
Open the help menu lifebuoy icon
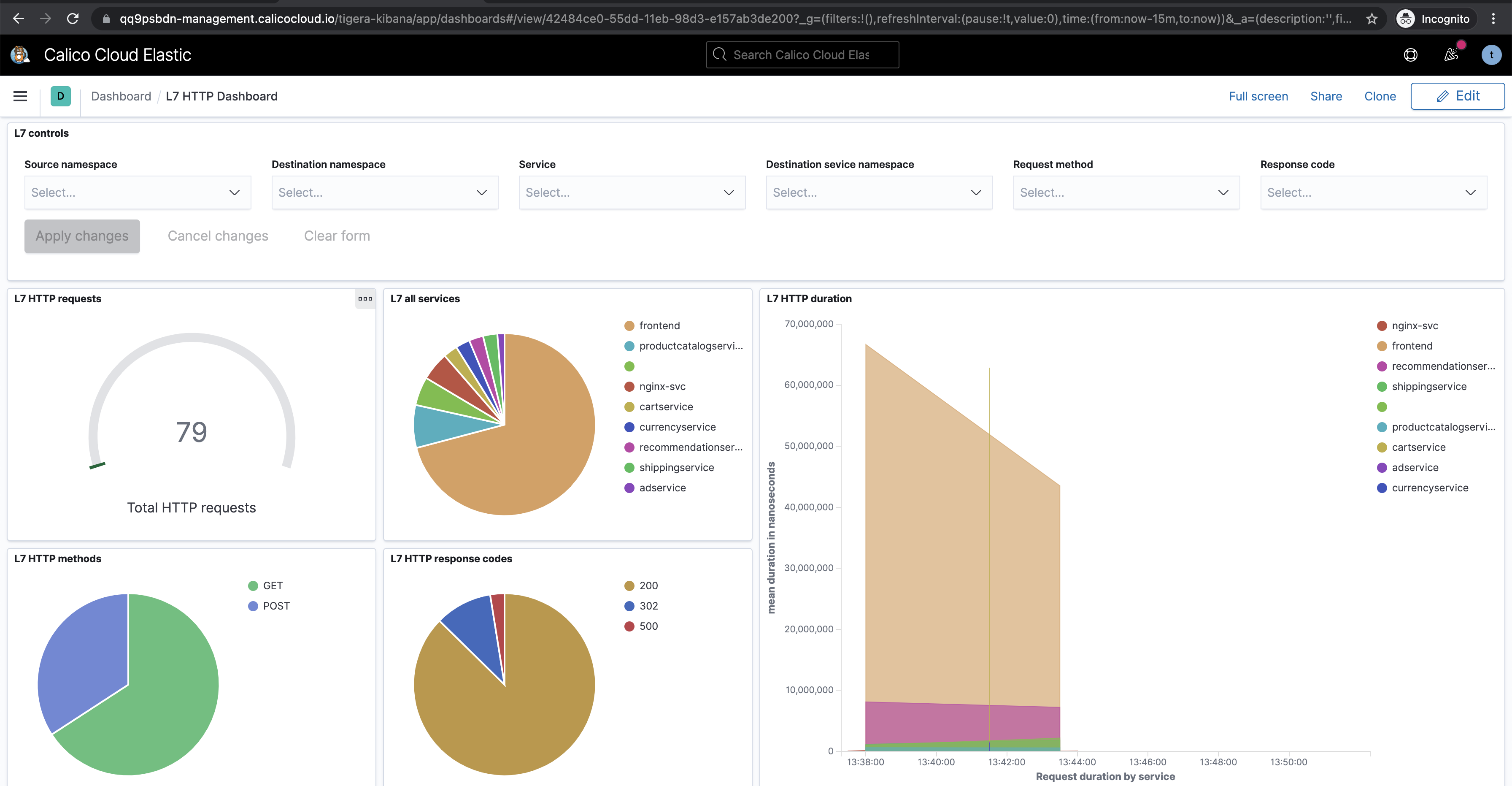1410,54
